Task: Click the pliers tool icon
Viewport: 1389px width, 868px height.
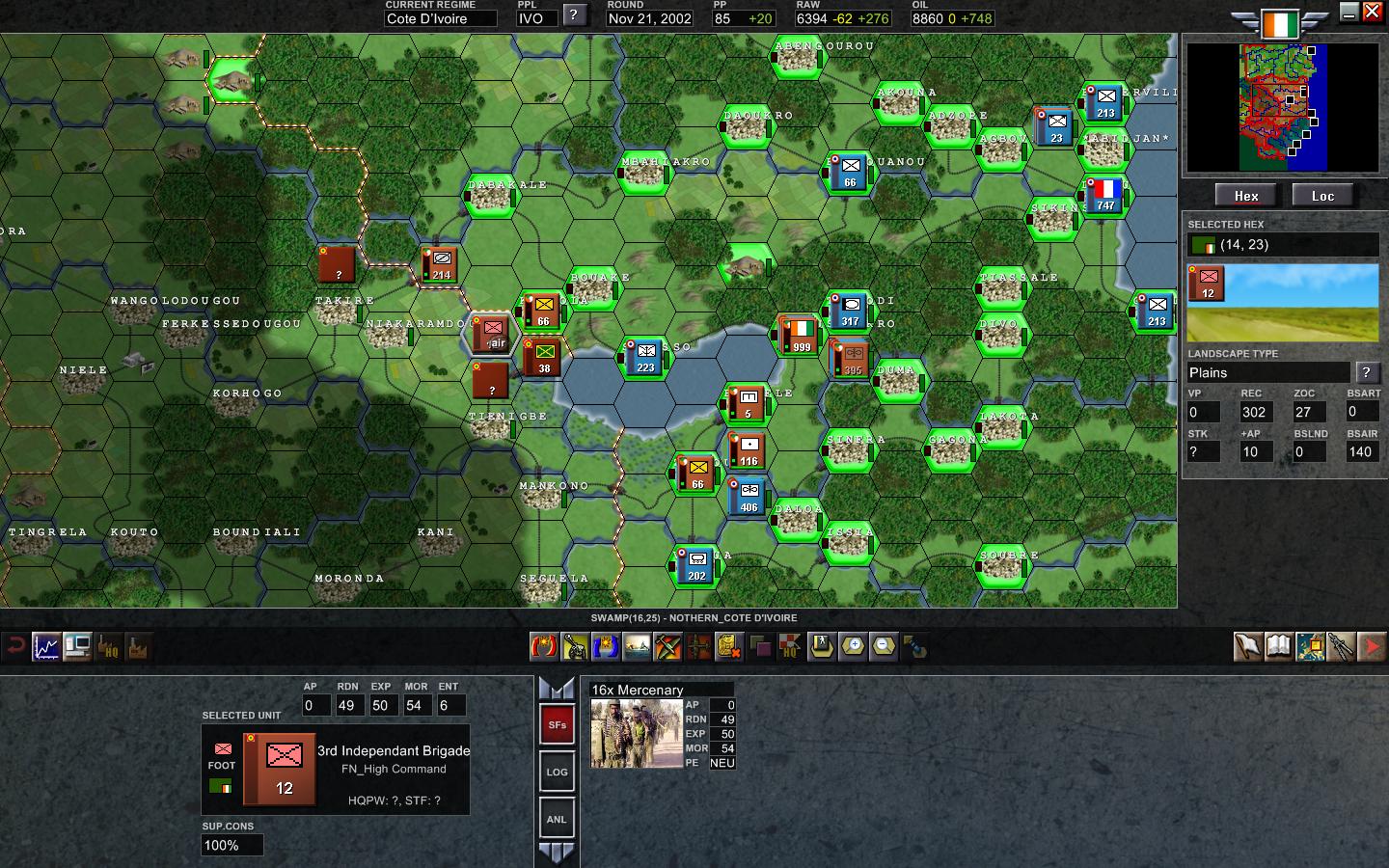Action: [1341, 646]
